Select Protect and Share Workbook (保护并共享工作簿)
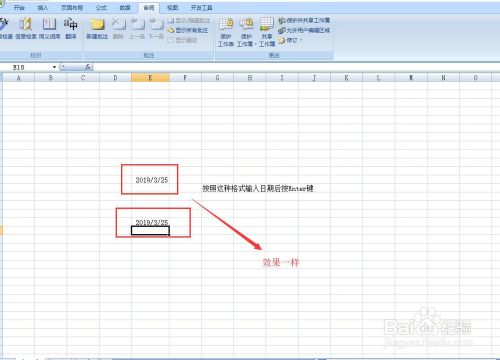This screenshot has height=360, width=500. pos(304,21)
